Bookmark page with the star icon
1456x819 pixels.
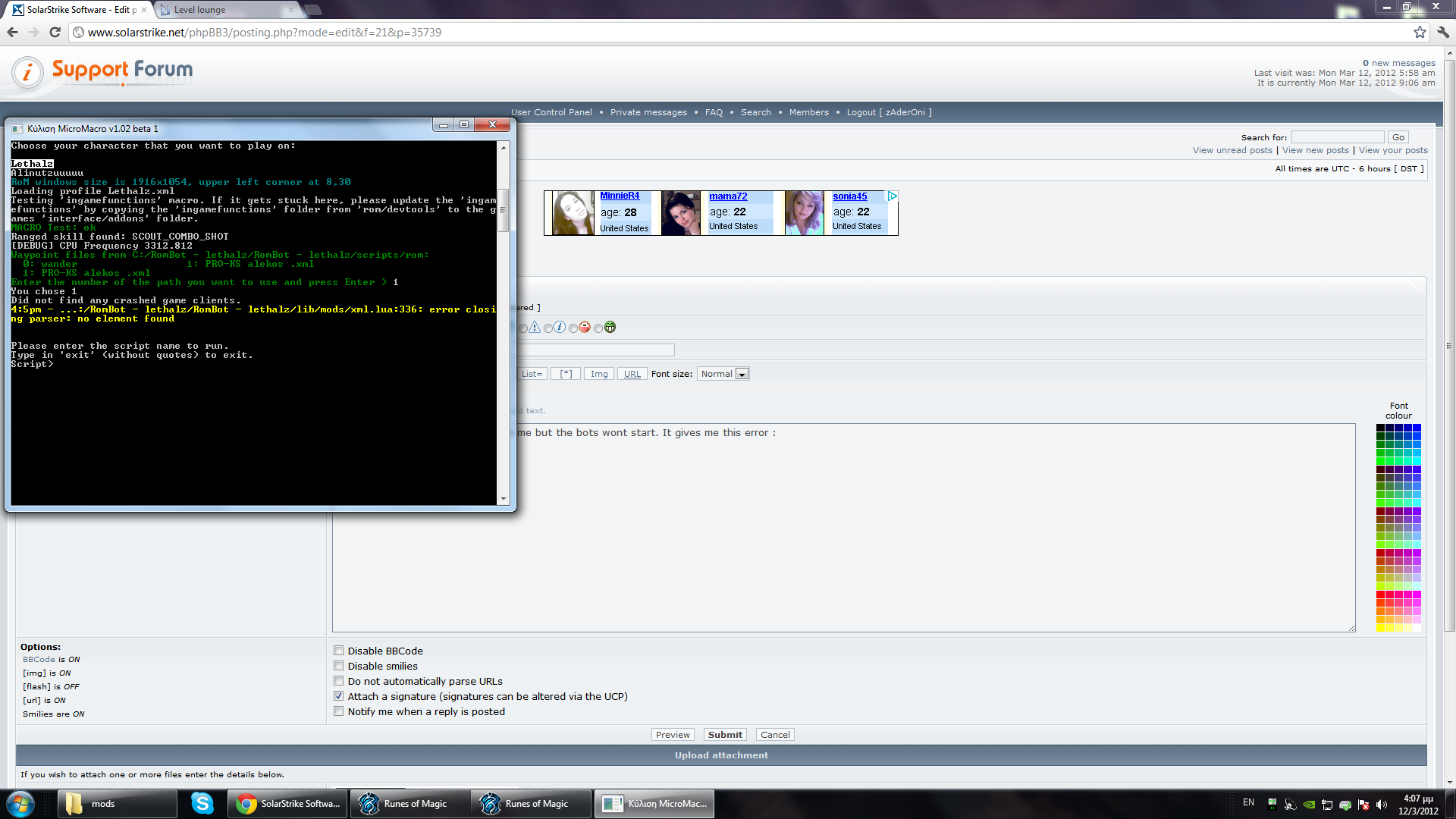tap(1420, 32)
